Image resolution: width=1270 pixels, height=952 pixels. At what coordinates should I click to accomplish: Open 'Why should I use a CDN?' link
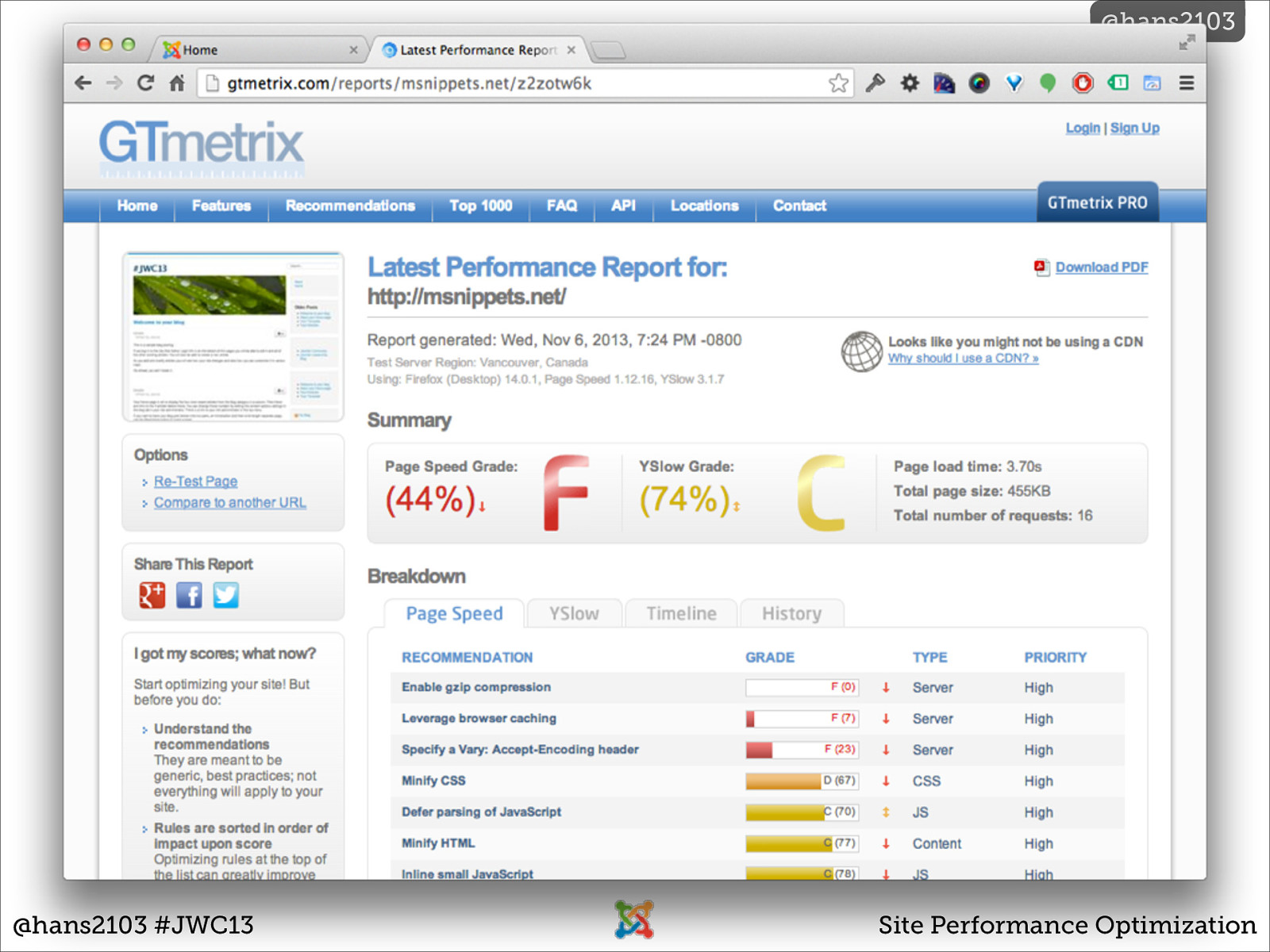click(x=963, y=359)
